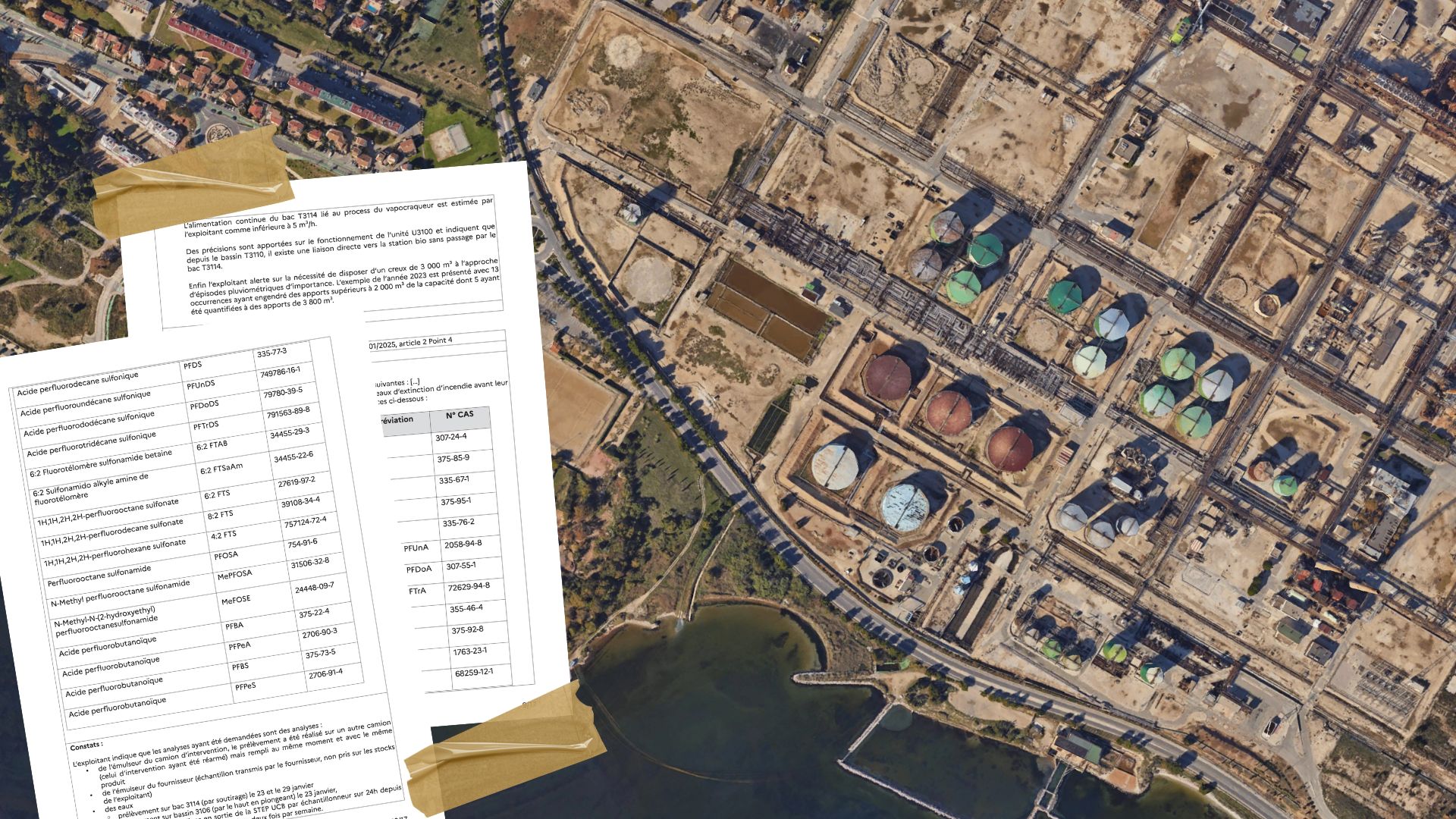Click the FTrA abbreviation cell

(x=417, y=591)
